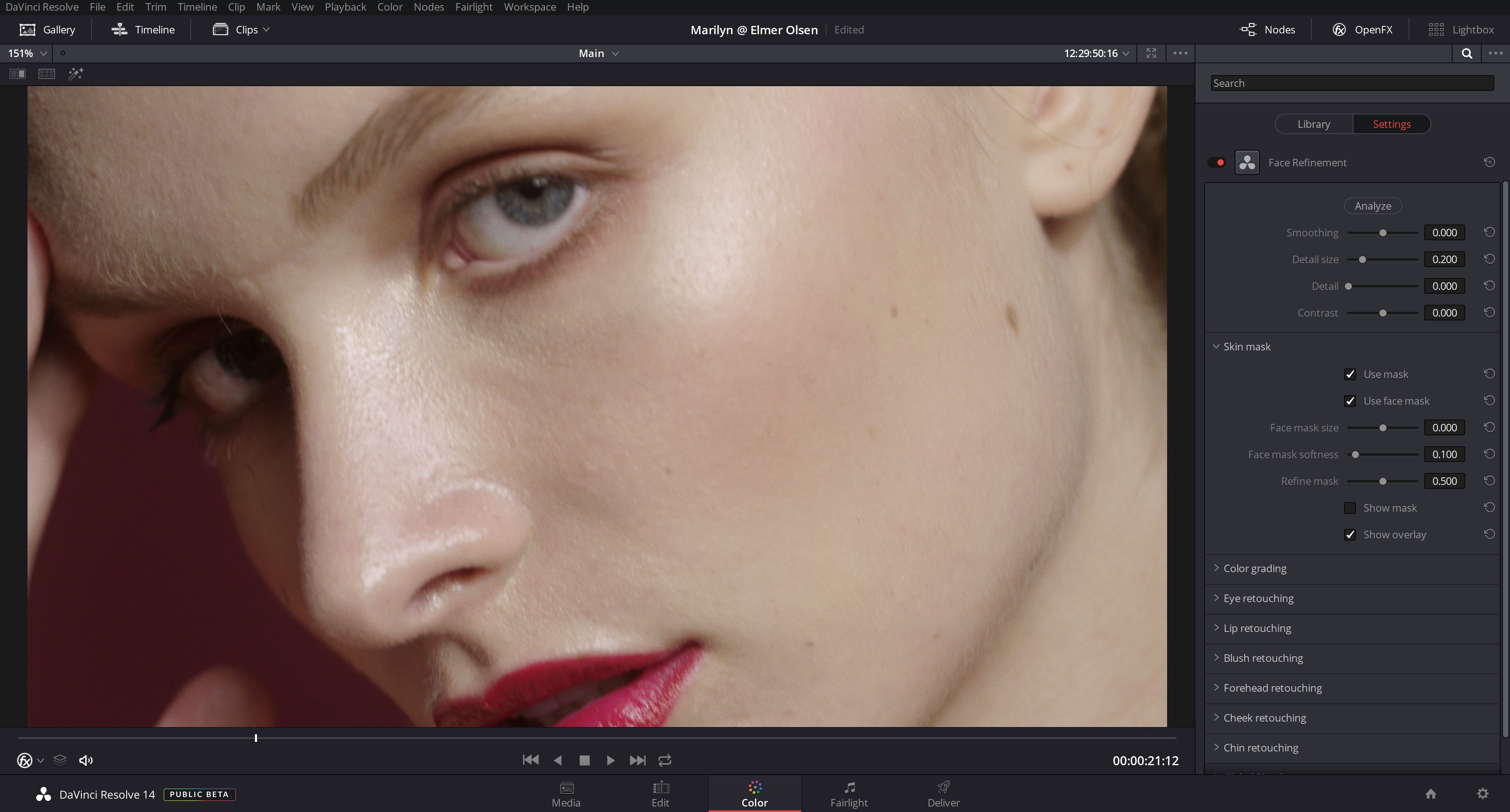
Task: Click the OpenFX Search field
Action: point(1352,83)
